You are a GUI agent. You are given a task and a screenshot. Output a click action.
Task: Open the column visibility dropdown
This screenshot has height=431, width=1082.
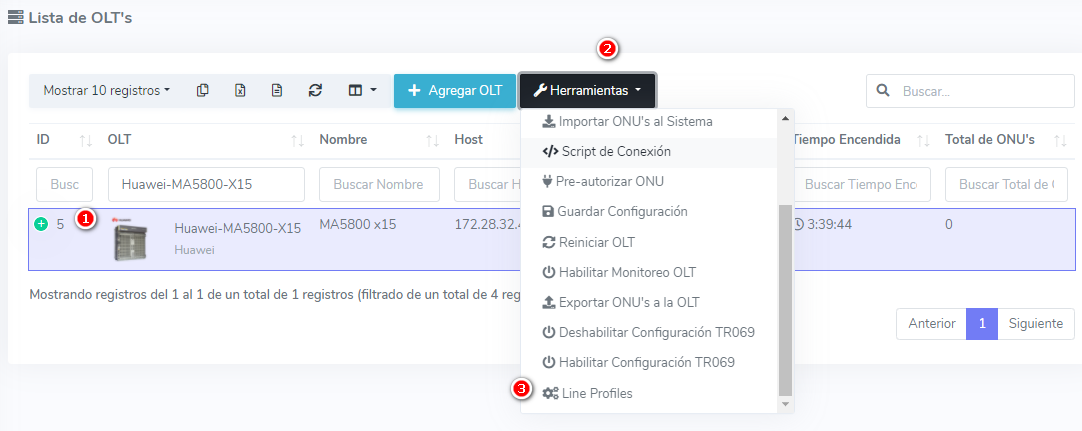pyautogui.click(x=362, y=90)
